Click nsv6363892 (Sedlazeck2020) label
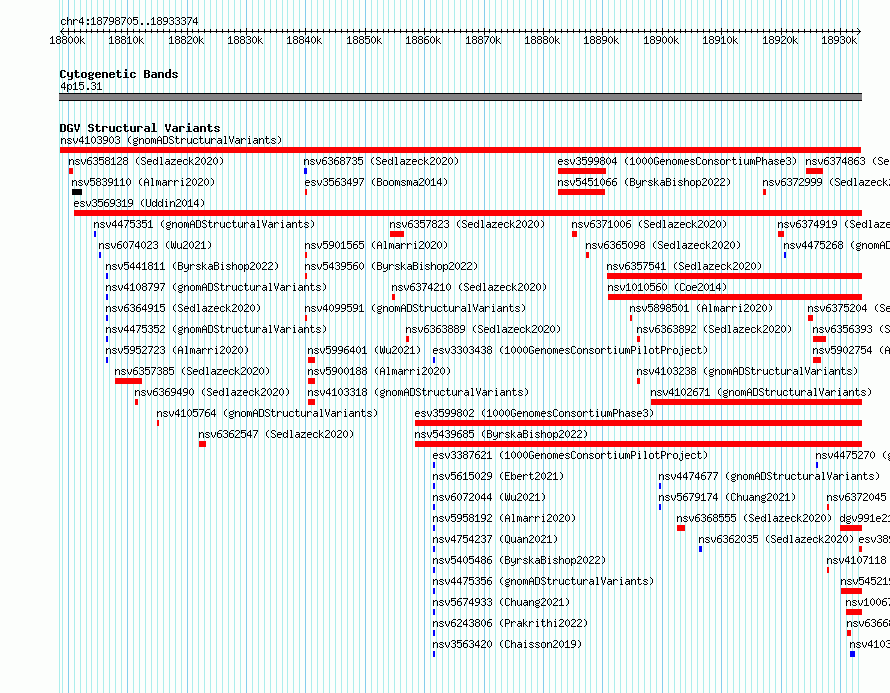This screenshot has width=890, height=693. [x=714, y=329]
